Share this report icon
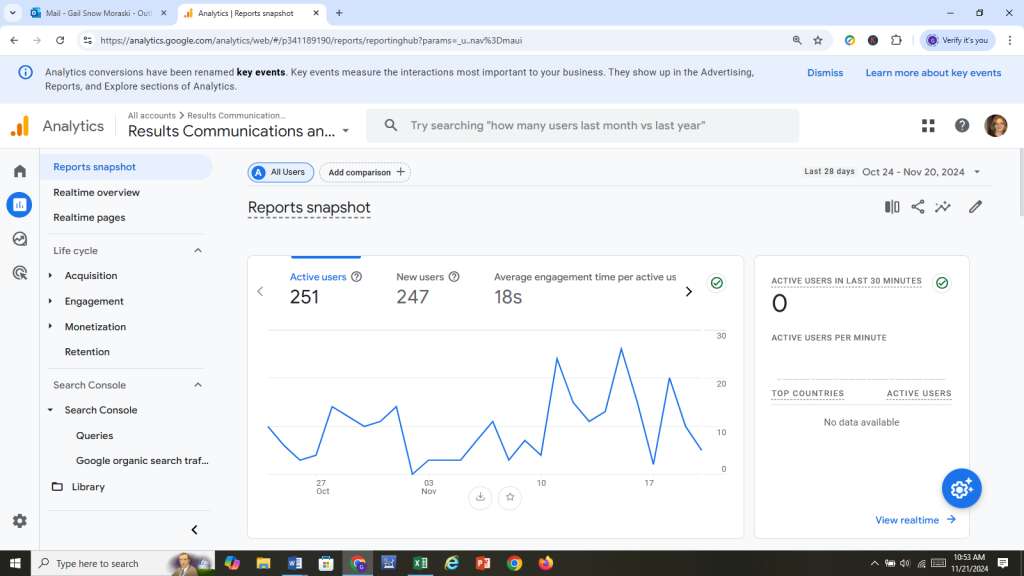 [x=918, y=207]
